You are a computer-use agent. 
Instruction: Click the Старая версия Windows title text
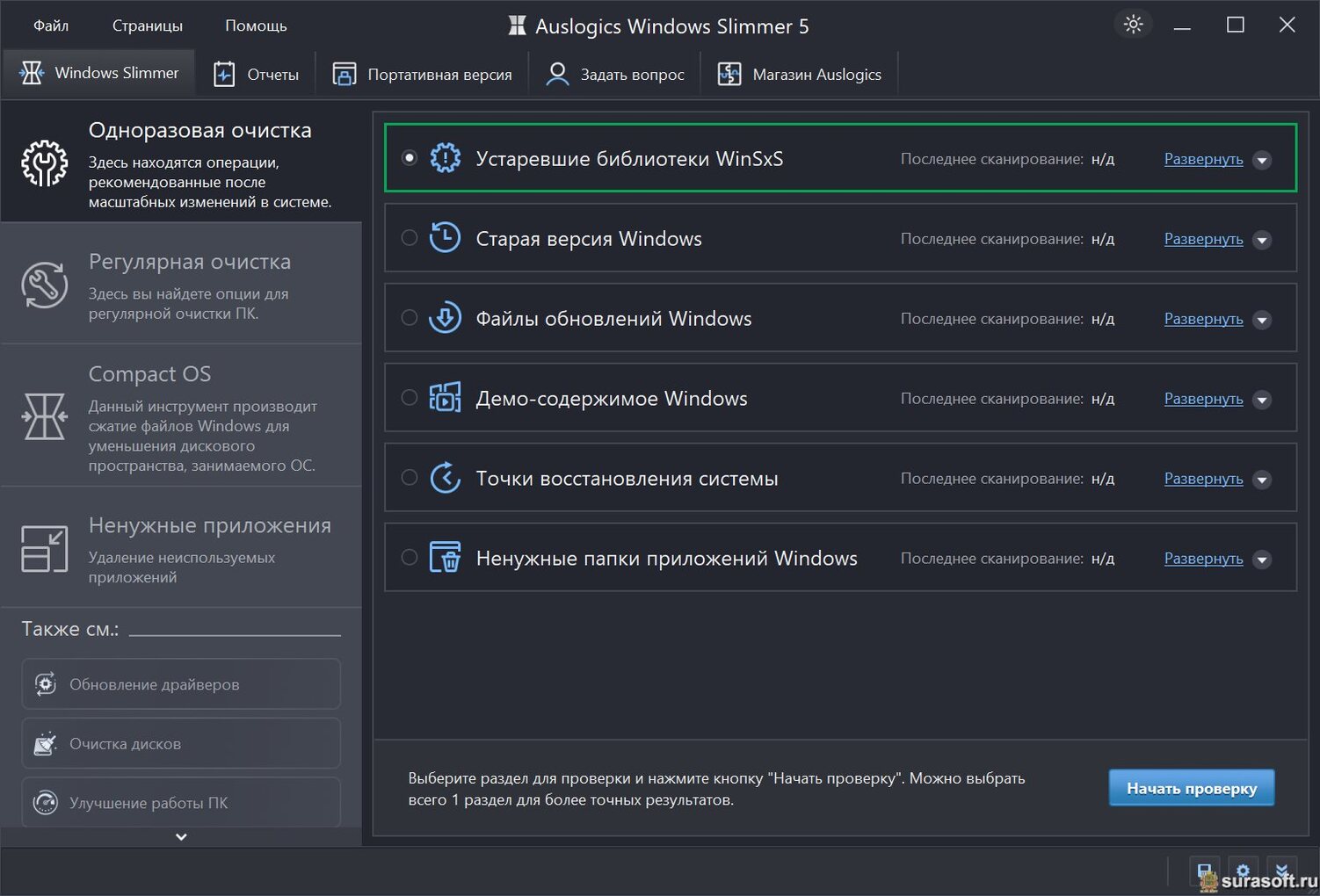click(x=589, y=239)
